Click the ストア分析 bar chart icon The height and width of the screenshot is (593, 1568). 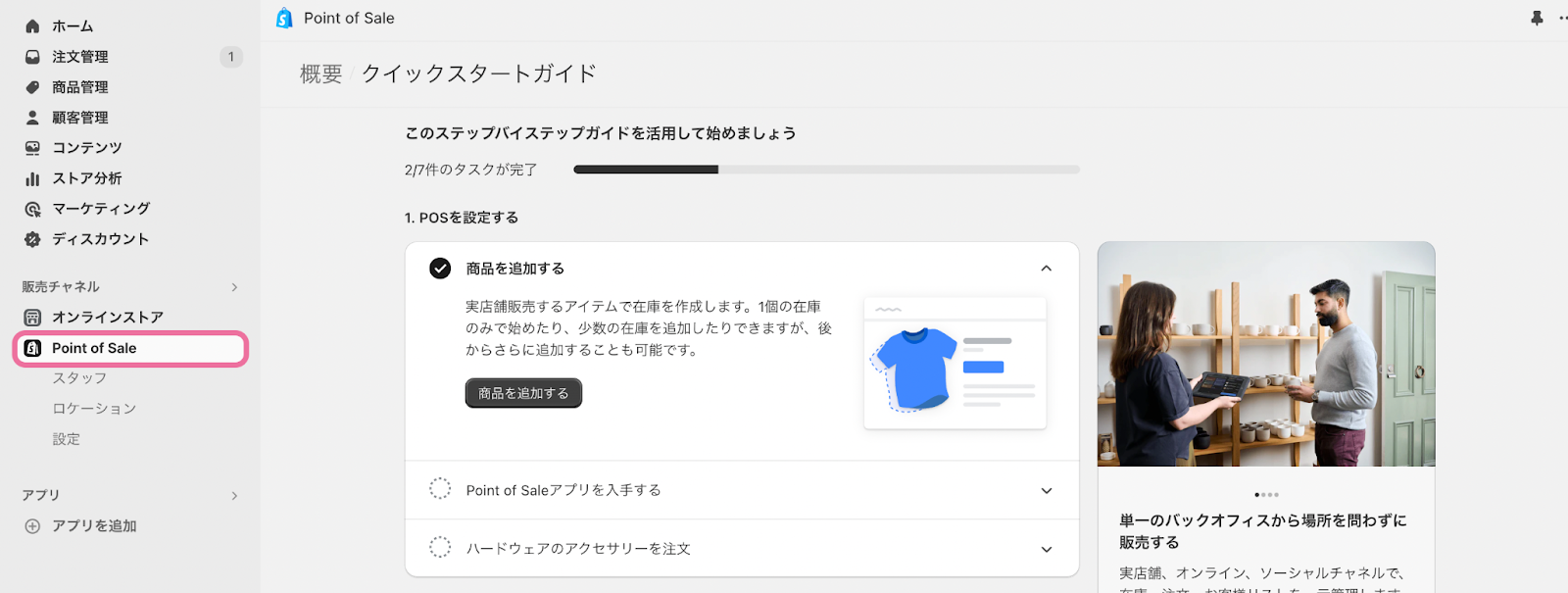tap(32, 178)
